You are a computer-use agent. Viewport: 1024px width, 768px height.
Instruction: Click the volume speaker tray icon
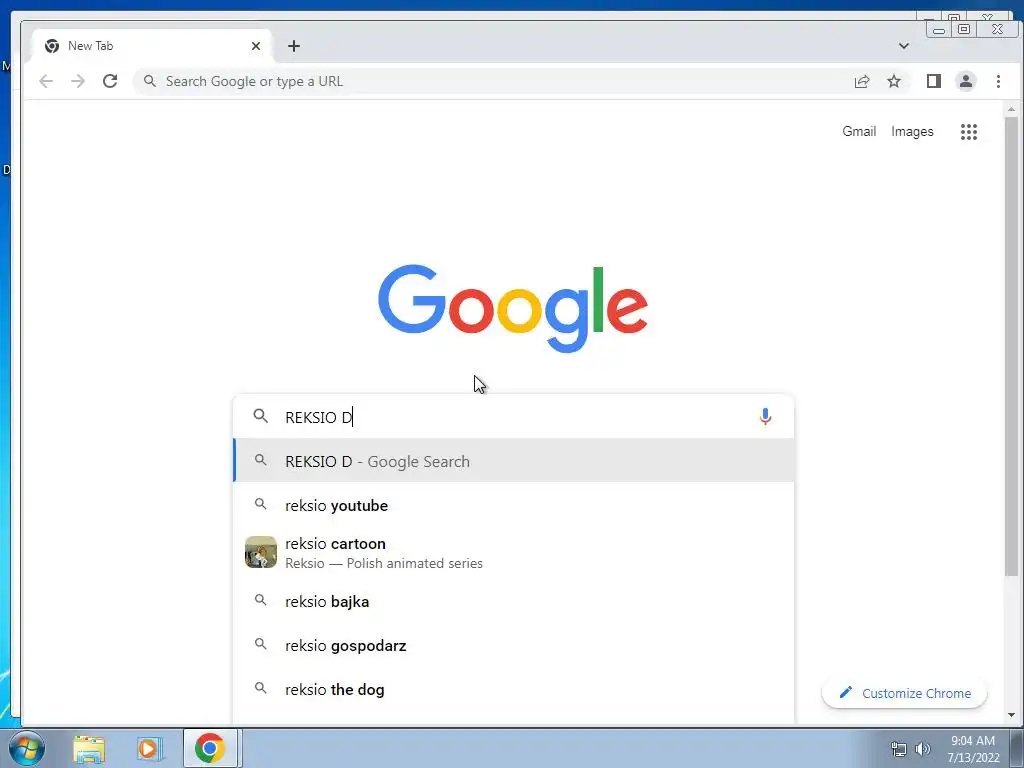(923, 749)
